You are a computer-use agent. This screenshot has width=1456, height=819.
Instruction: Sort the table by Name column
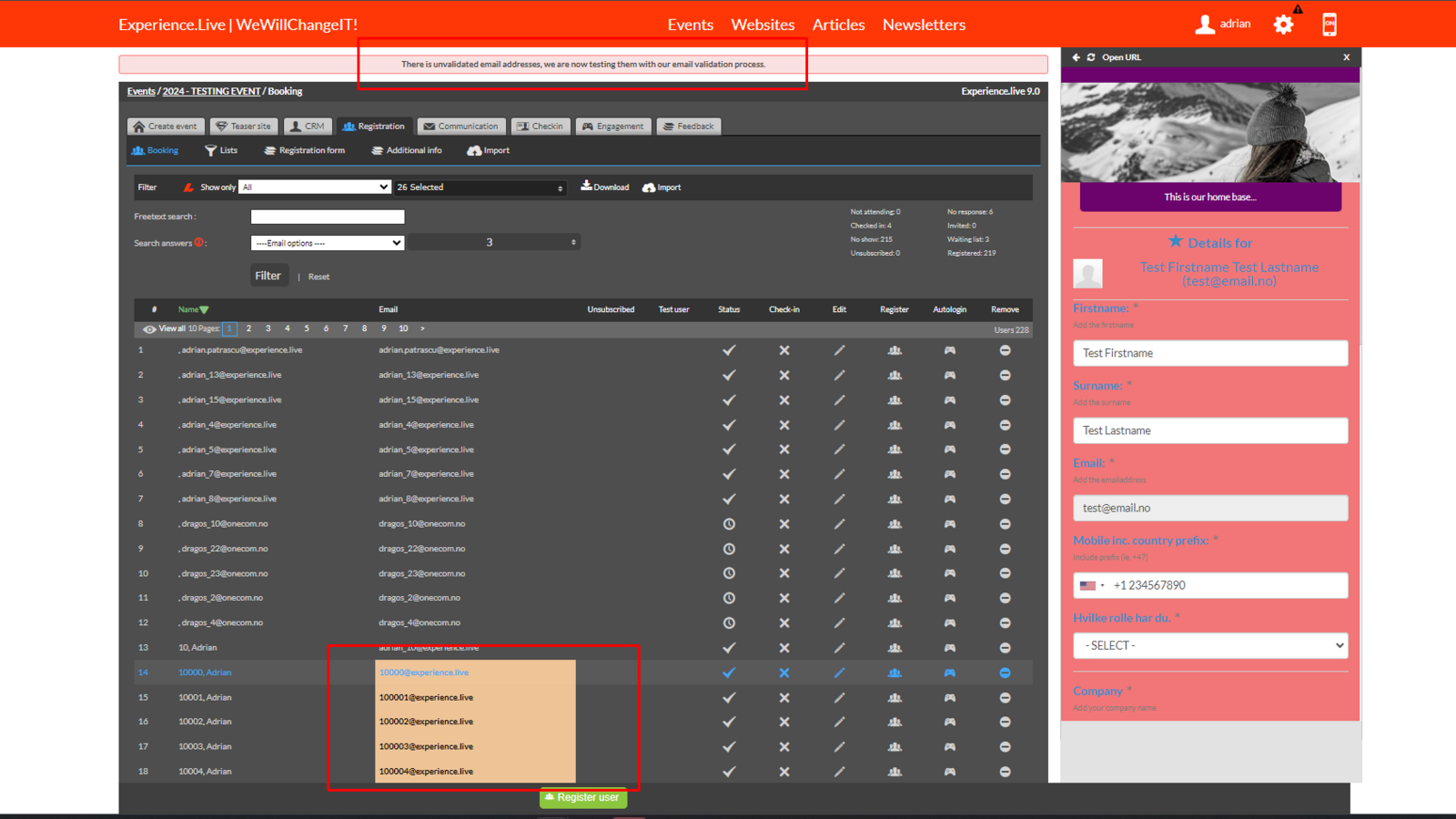pos(192,309)
